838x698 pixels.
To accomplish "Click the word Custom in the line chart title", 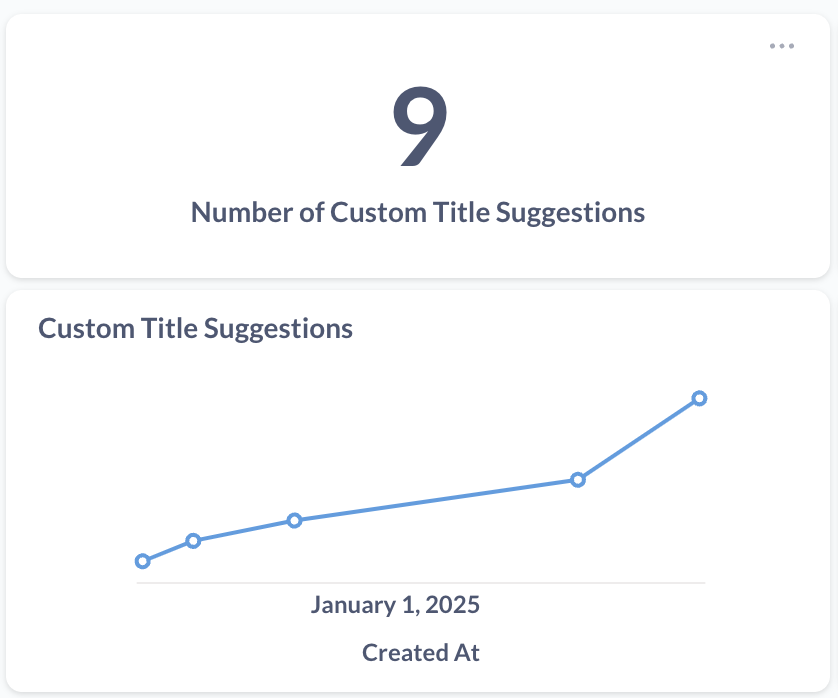I will tap(82, 328).
